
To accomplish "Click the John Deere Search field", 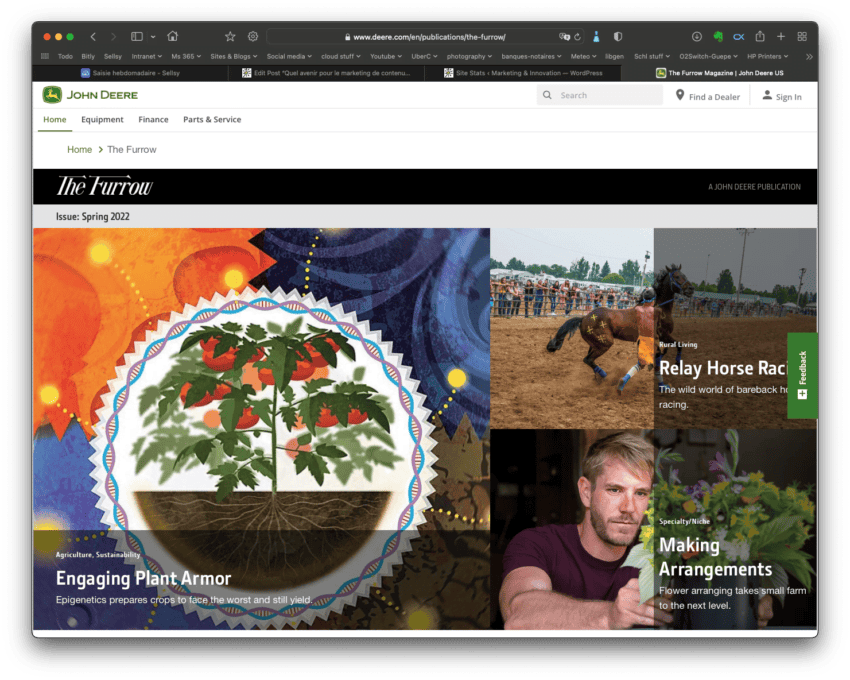I will click(600, 95).
